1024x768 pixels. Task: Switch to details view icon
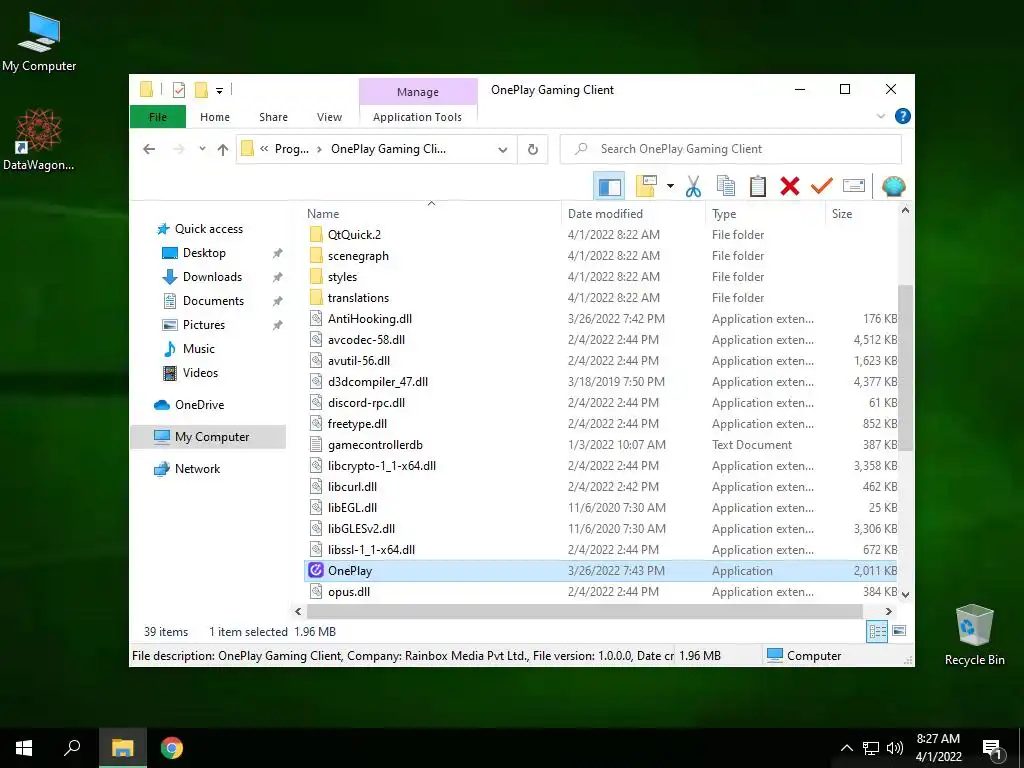pyautogui.click(x=877, y=632)
